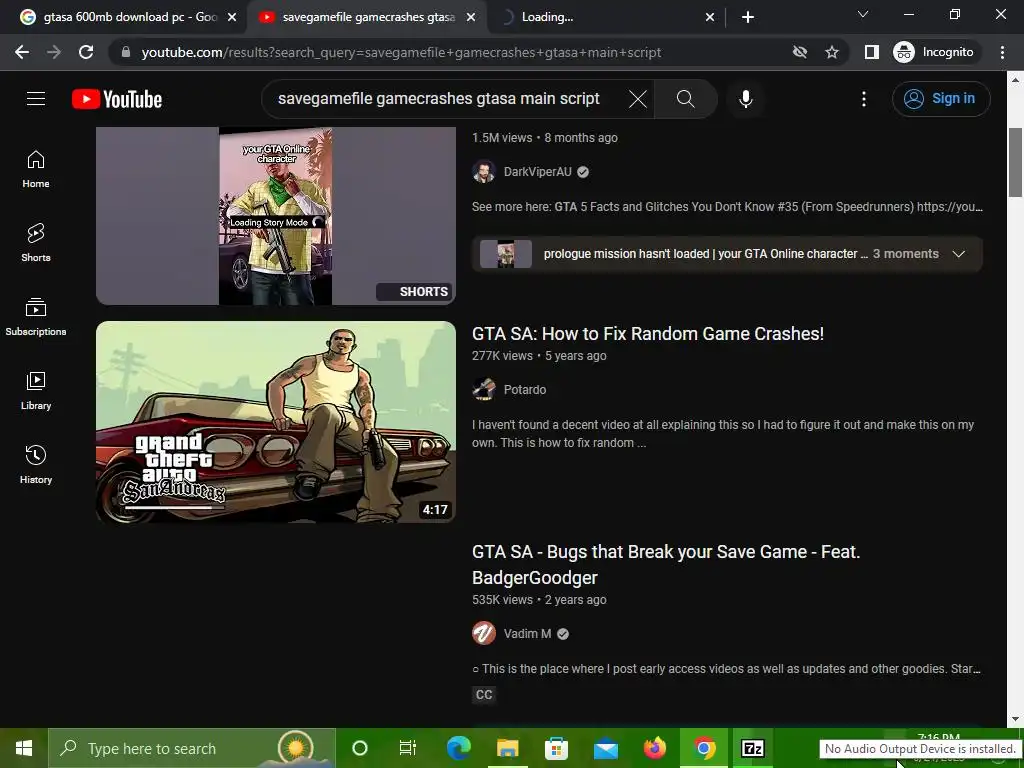
Task: Switch to Chrome on taskbar
Action: 704,748
